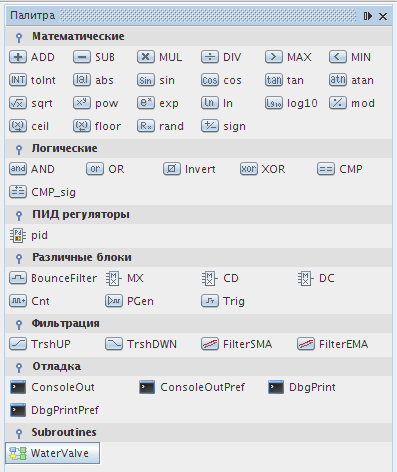Pick the DbgPrint block icon

(276, 387)
